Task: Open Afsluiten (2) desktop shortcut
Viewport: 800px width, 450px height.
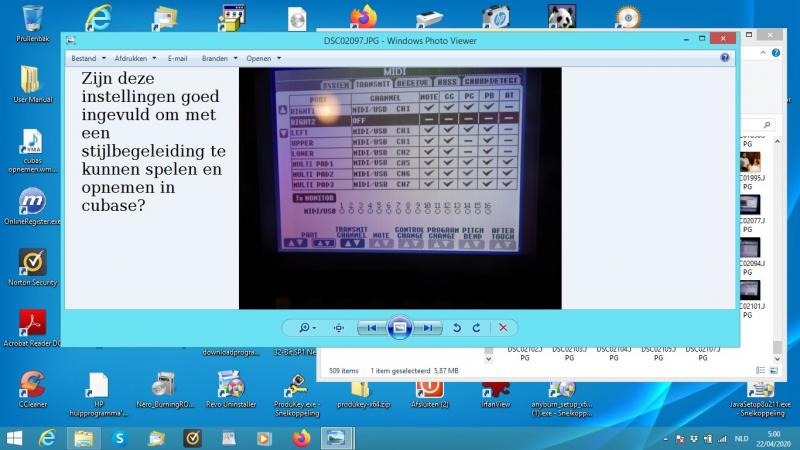Action: pyautogui.click(x=430, y=395)
